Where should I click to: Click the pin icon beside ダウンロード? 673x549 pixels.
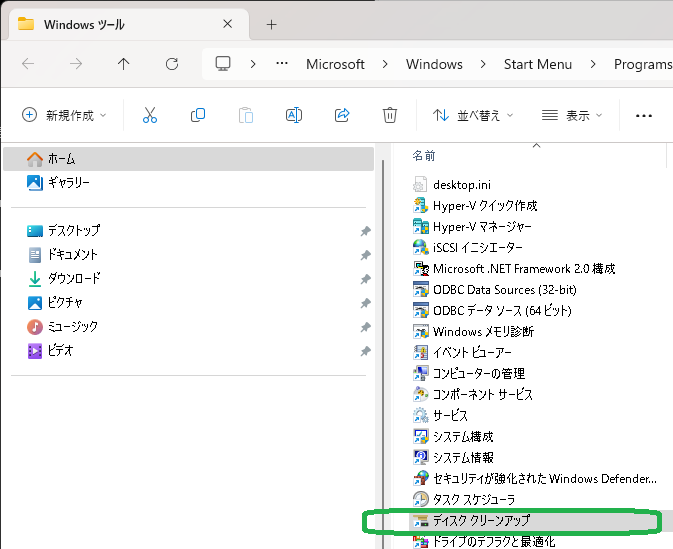(365, 279)
